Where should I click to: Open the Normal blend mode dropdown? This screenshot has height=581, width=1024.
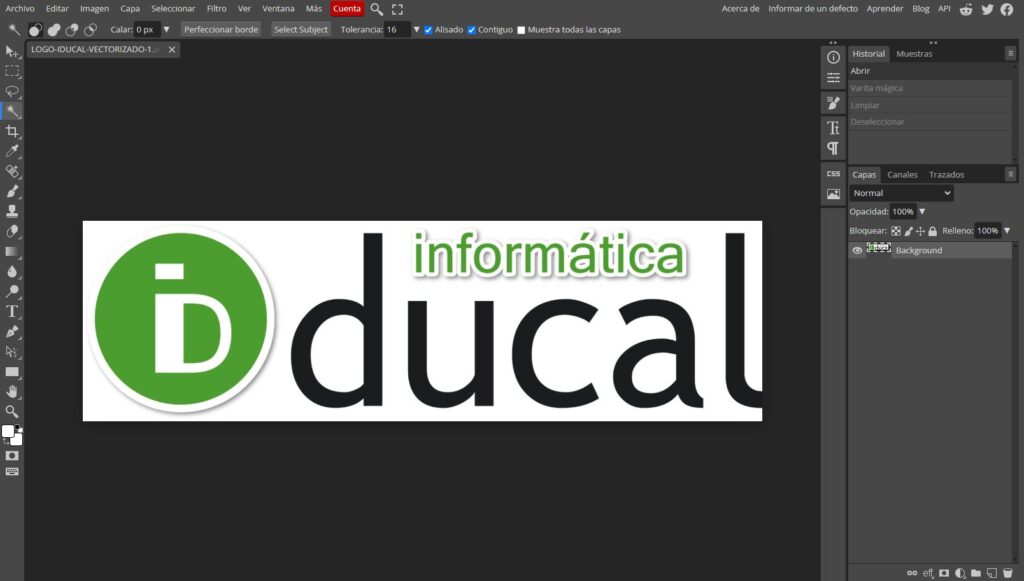click(x=901, y=193)
